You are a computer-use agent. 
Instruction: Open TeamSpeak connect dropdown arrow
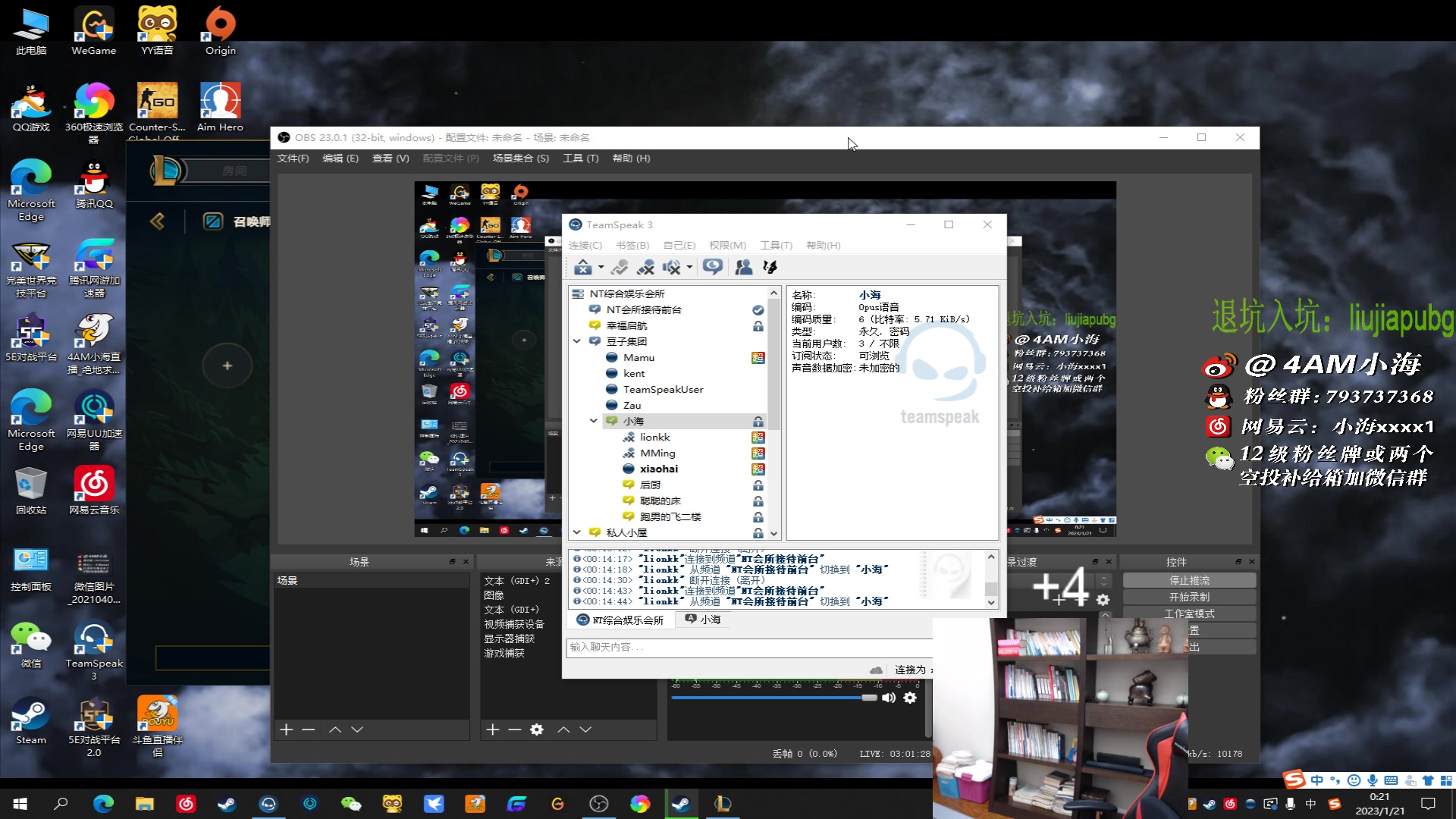pos(601,267)
